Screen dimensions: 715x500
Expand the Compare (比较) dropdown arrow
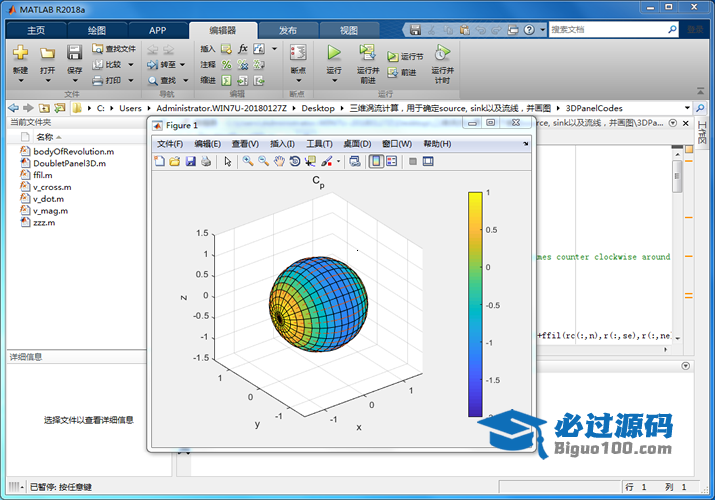[131, 65]
